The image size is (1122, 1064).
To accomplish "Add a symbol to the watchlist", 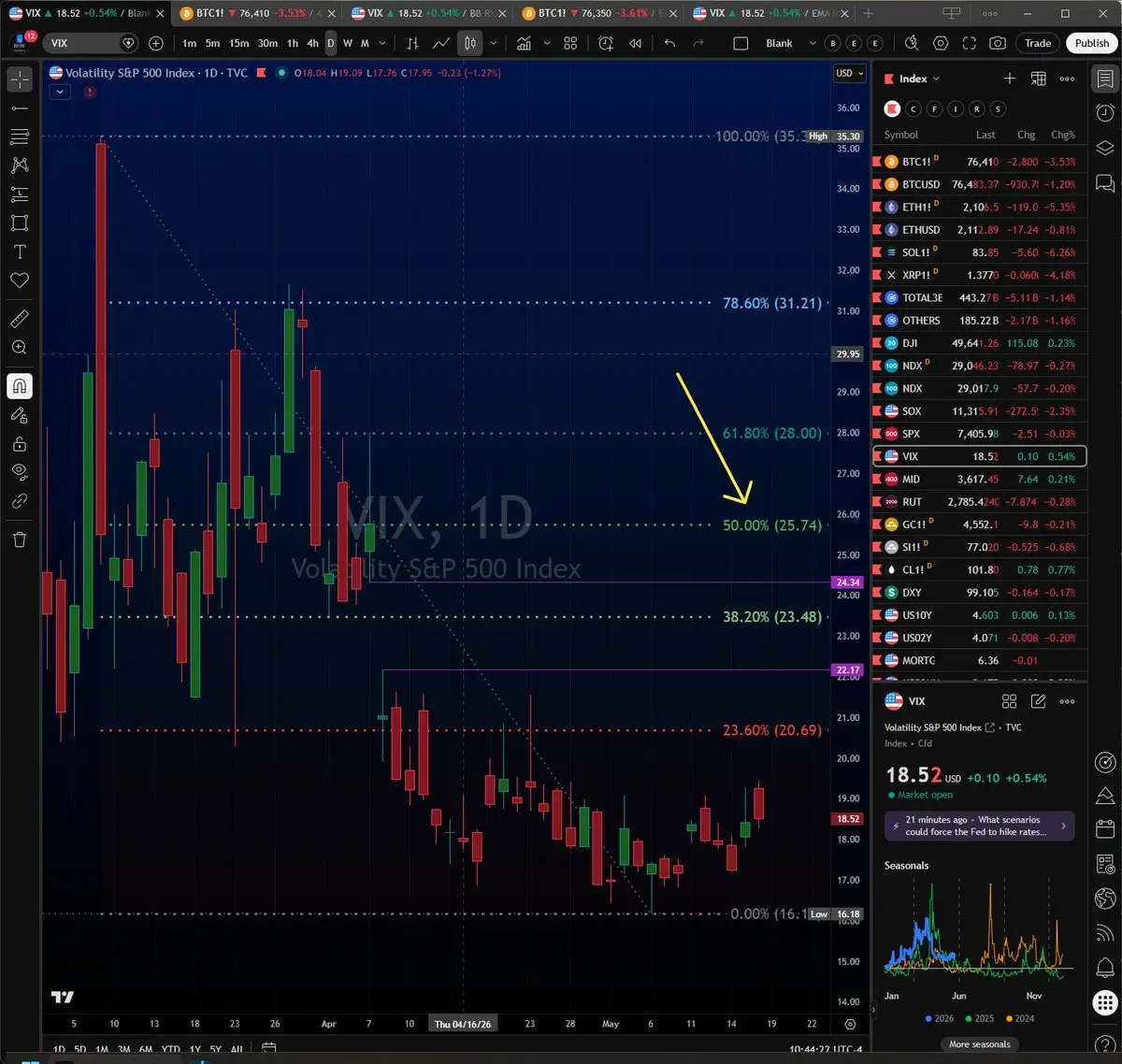I will pos(1009,79).
